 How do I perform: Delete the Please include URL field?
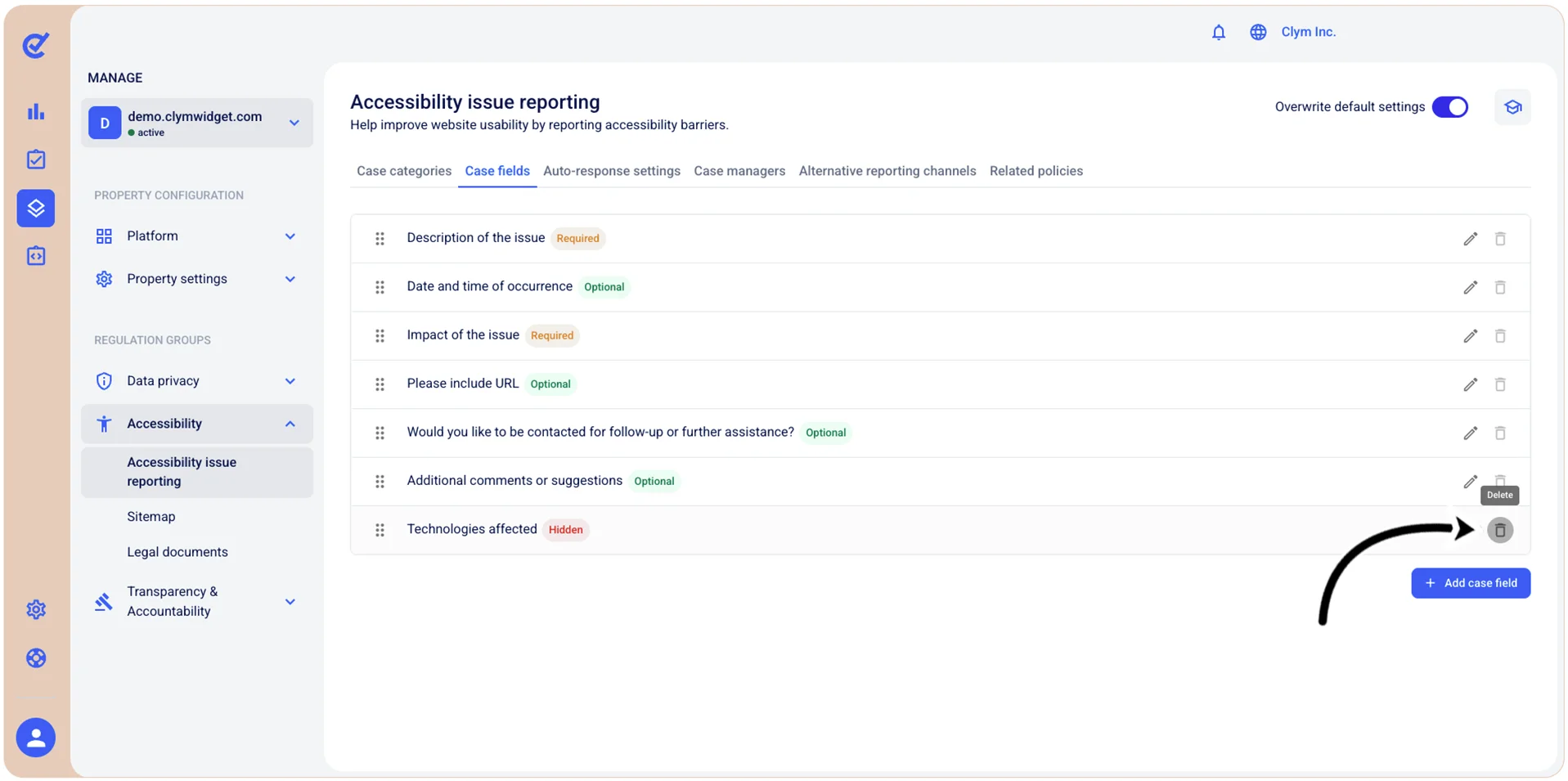coord(1500,384)
